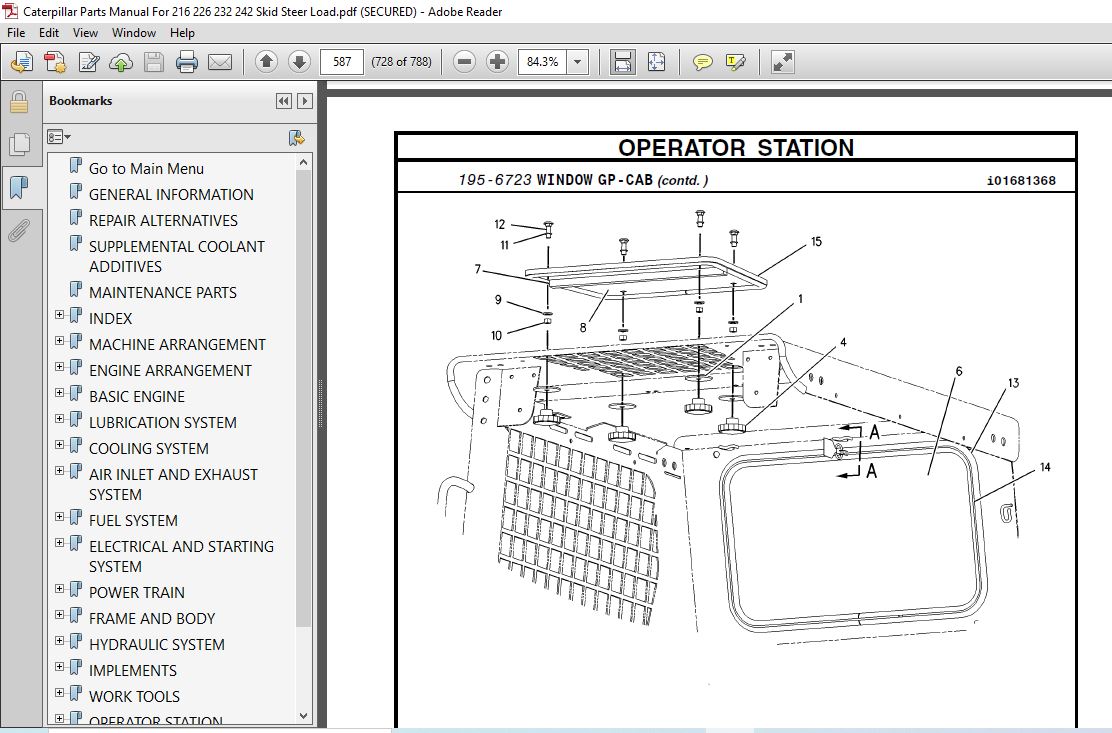Expand the MACHINE ARRANGEMENT bookmark
The height and width of the screenshot is (733, 1112).
(60, 341)
